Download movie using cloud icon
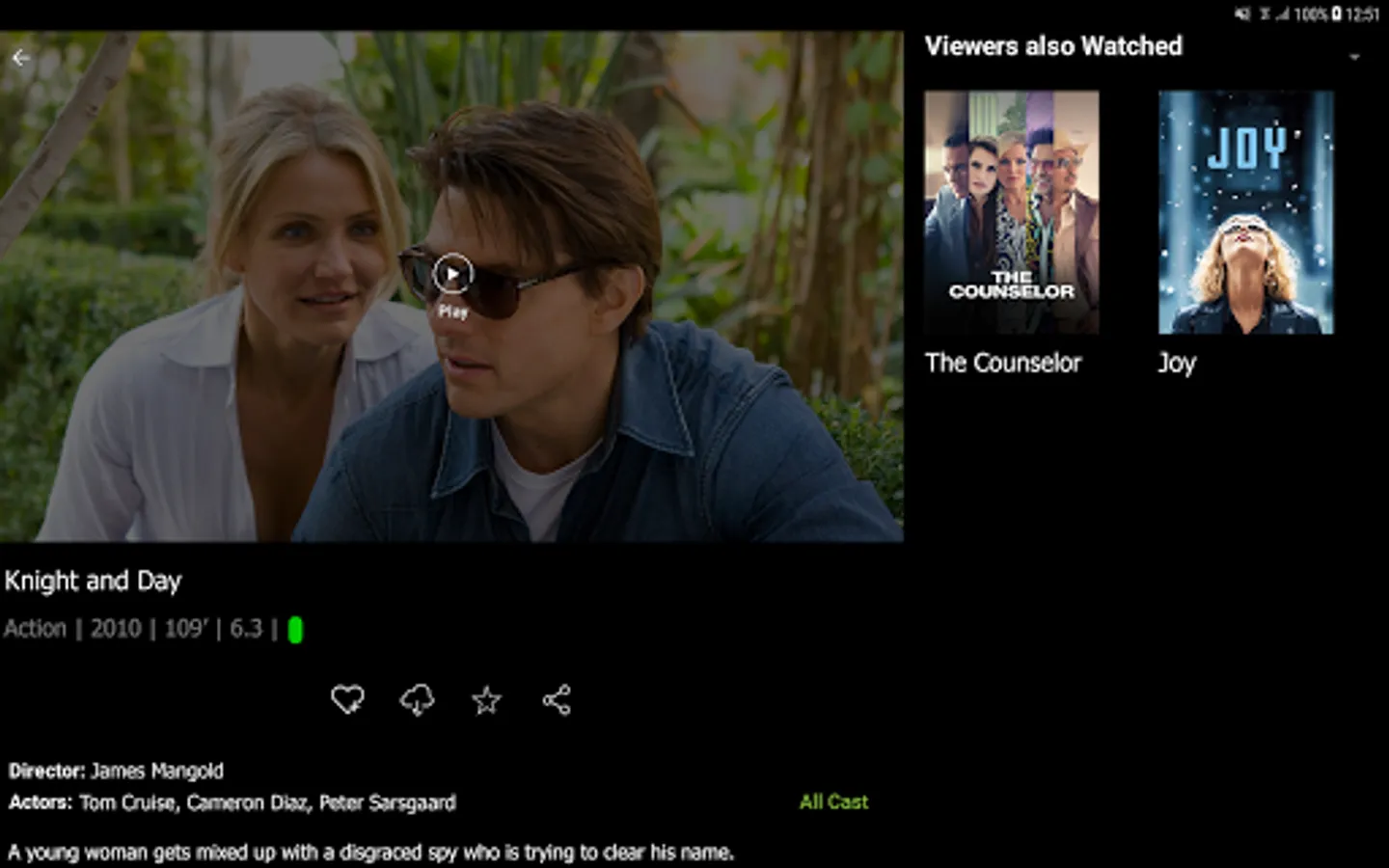Screen dimensions: 1389x868 417,700
